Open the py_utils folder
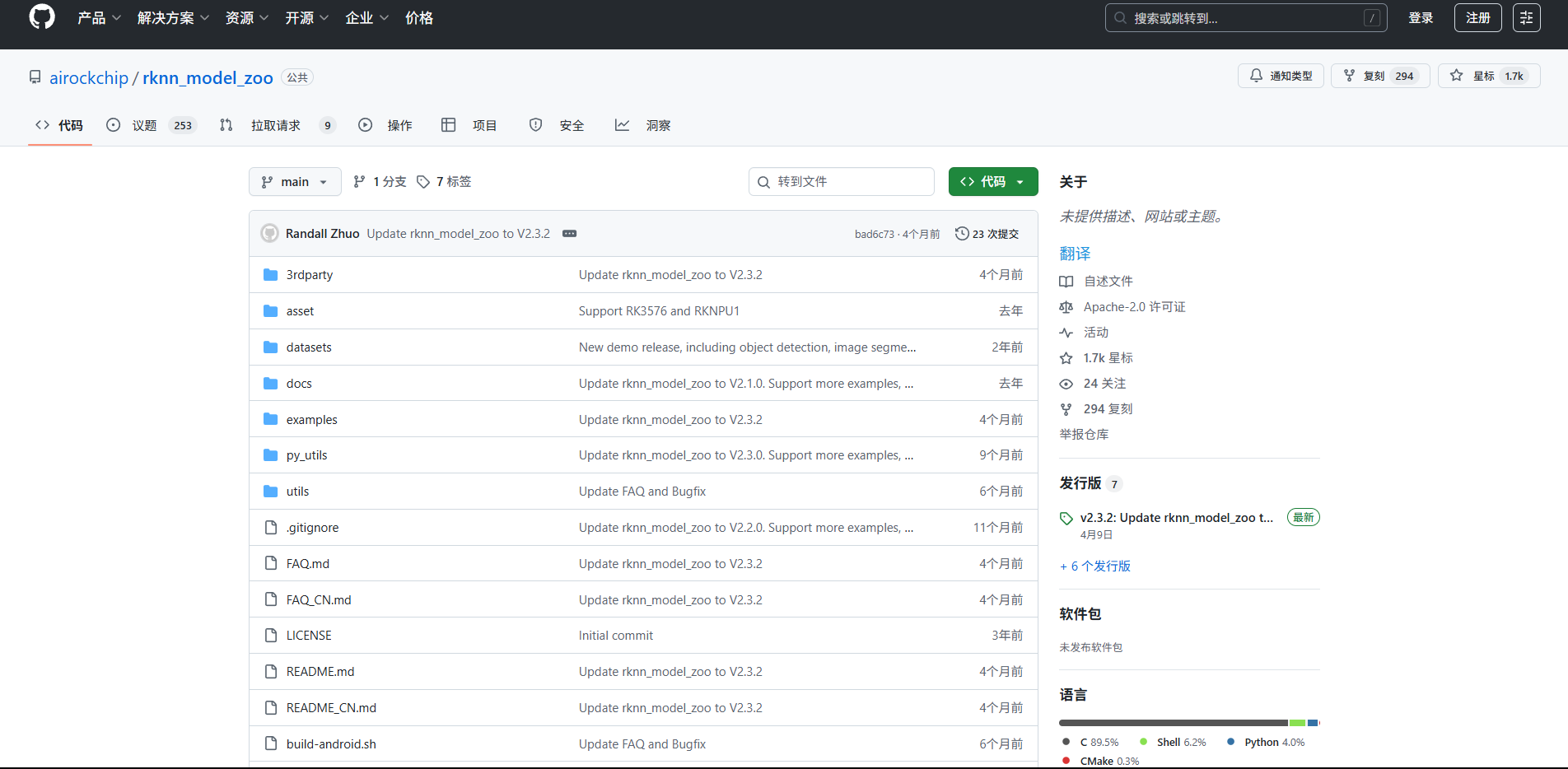Screen dimensions: 1568x769 pos(306,455)
